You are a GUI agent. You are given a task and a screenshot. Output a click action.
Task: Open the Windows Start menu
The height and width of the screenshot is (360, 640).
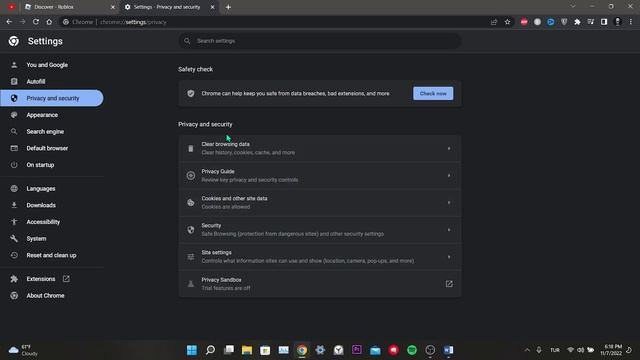191,350
